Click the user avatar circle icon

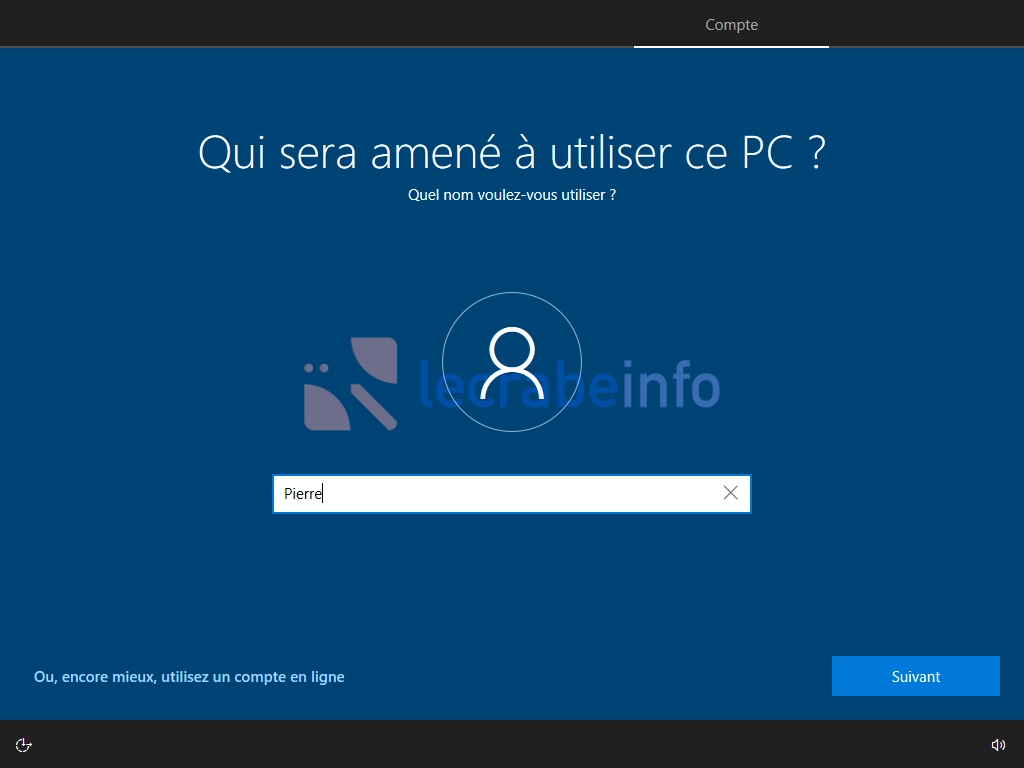coord(512,362)
